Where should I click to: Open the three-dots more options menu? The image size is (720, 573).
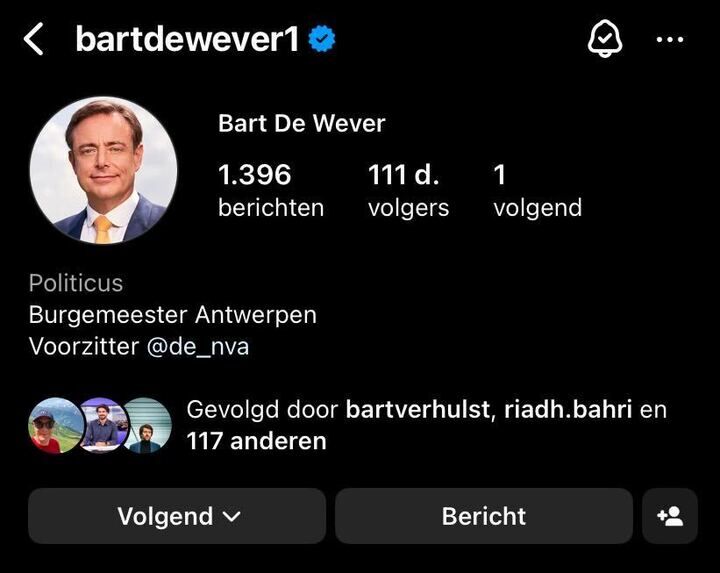(x=670, y=40)
